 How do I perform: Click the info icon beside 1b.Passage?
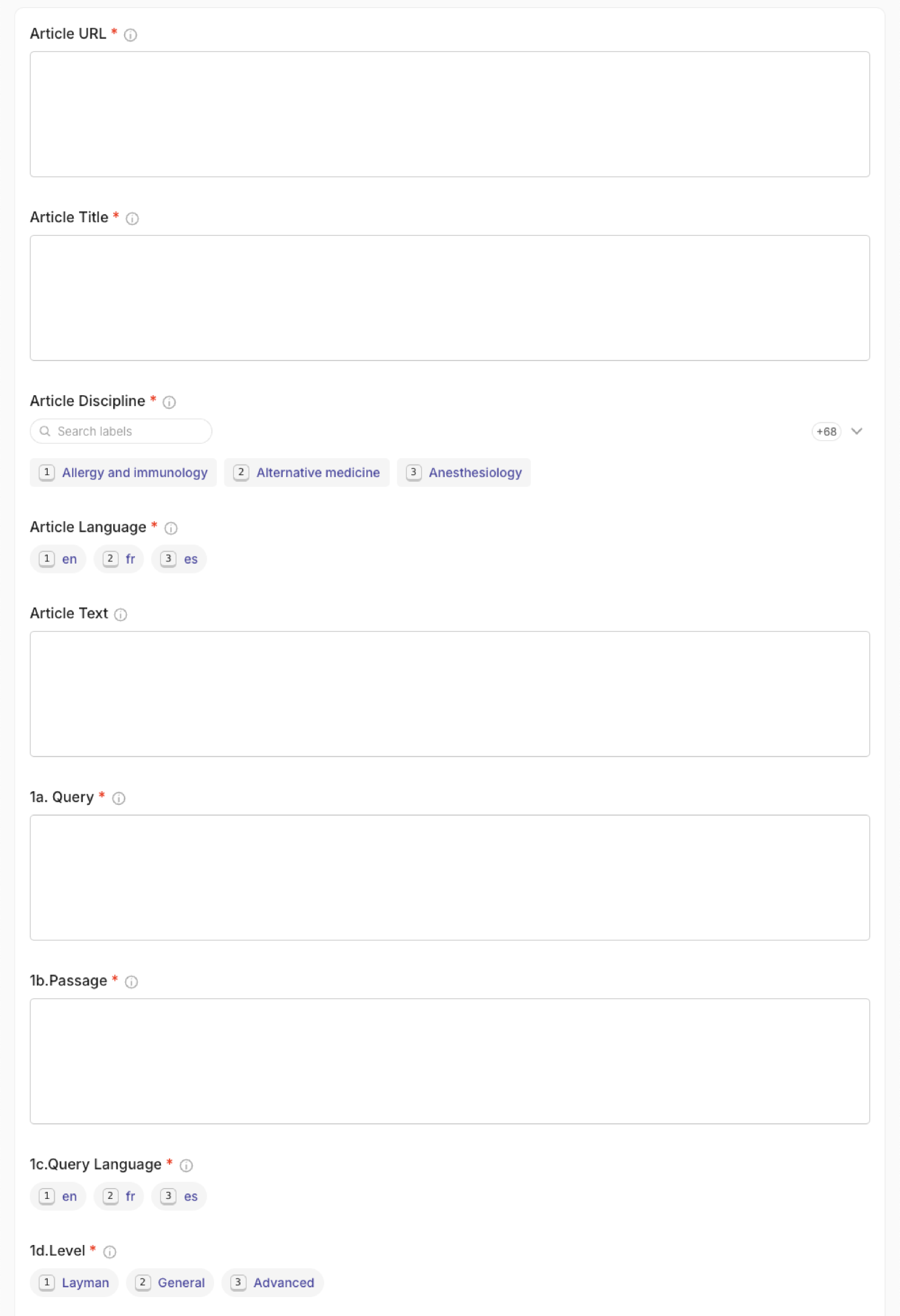(131, 982)
